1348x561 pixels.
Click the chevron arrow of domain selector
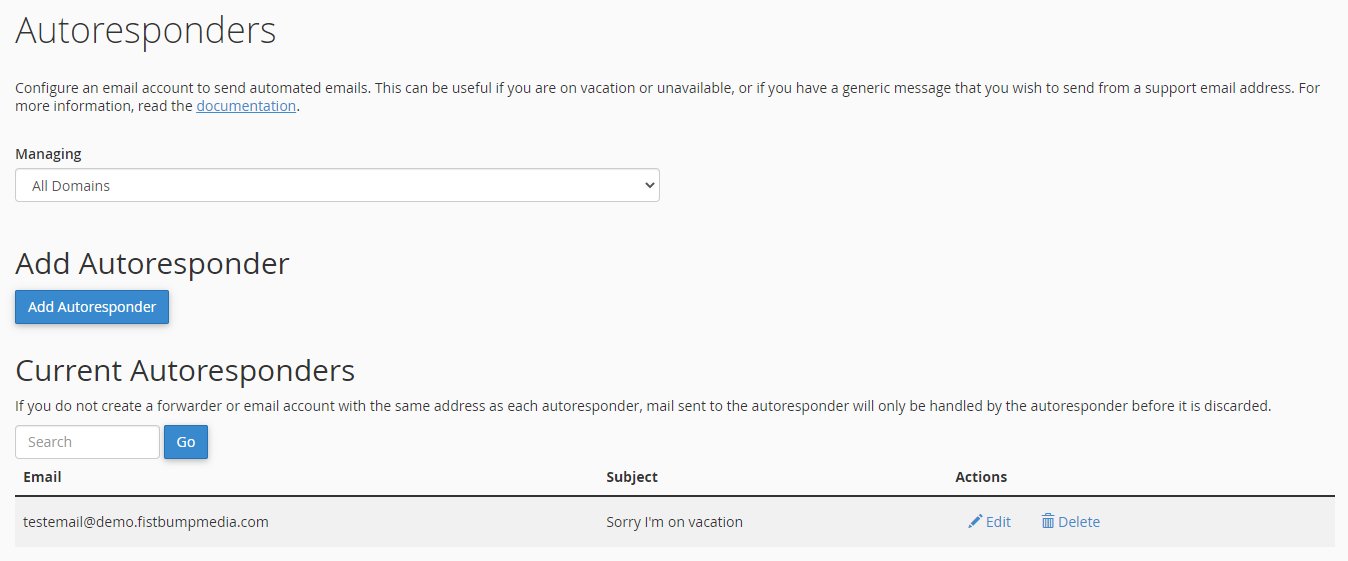coord(649,185)
